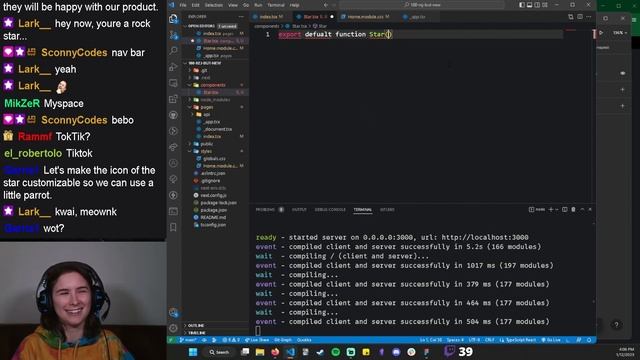Click the UTF-8 encoding status item

tap(474, 340)
